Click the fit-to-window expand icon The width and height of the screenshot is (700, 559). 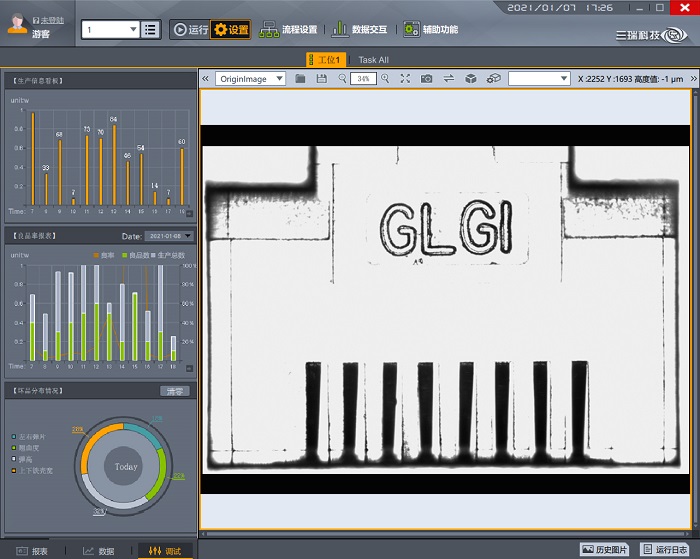pos(405,78)
